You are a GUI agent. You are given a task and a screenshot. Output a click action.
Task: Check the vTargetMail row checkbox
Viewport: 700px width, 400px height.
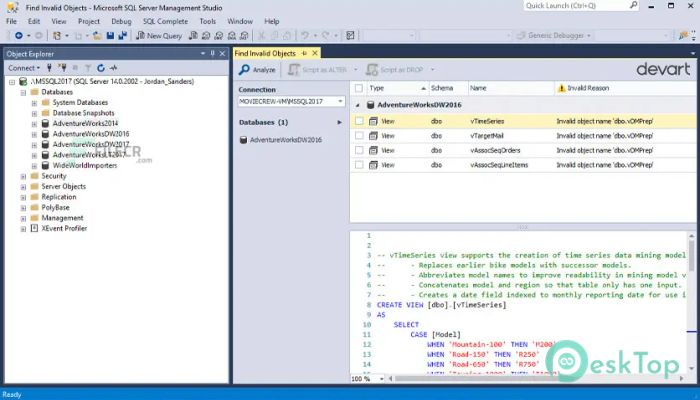point(359,136)
